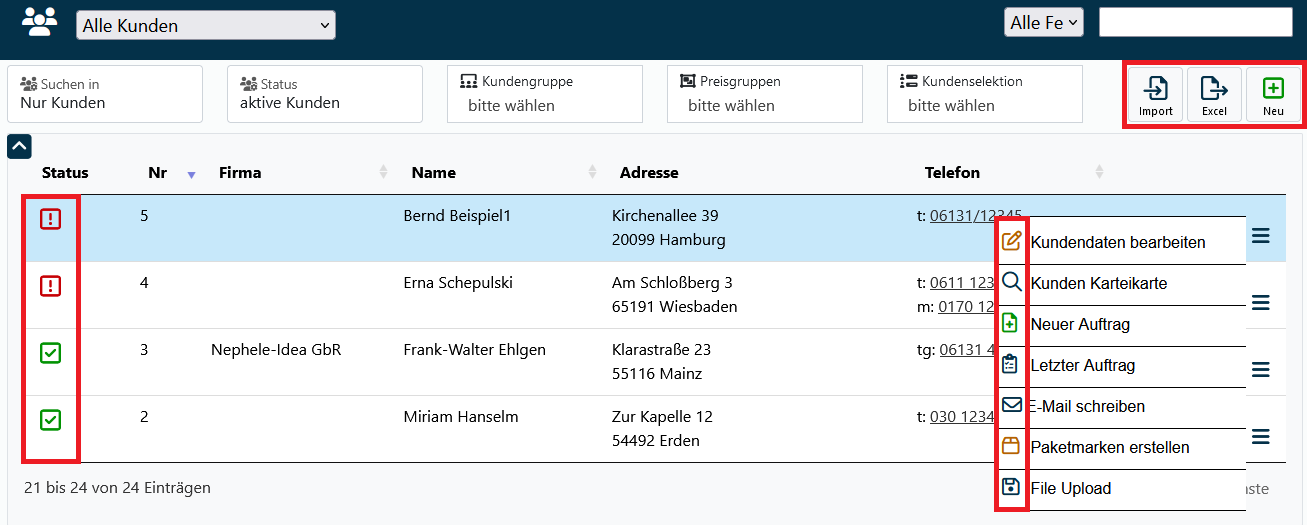Toggle green check status for Miriam Hanselm
The height and width of the screenshot is (525, 1307).
(51, 420)
